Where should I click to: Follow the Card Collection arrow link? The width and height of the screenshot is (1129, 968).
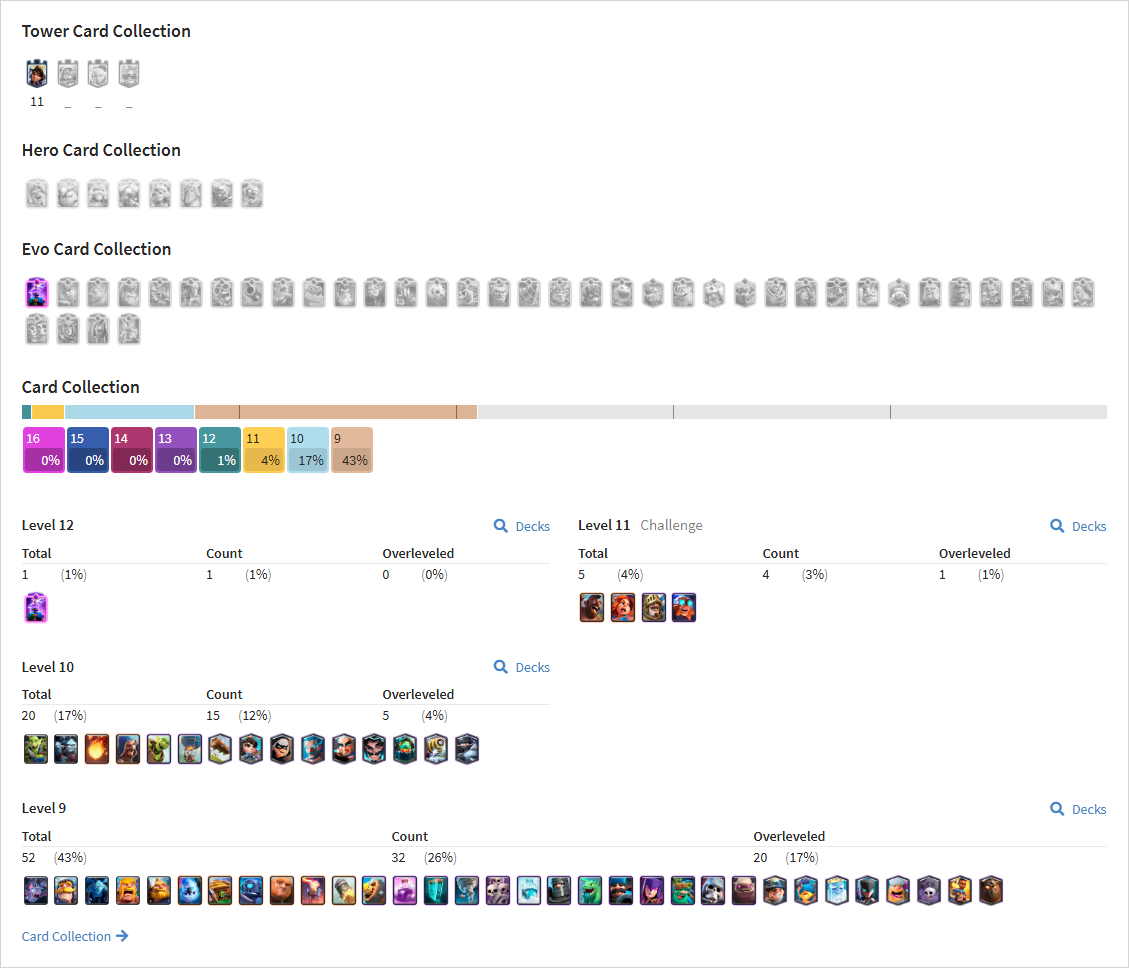pyautogui.click(x=75, y=936)
